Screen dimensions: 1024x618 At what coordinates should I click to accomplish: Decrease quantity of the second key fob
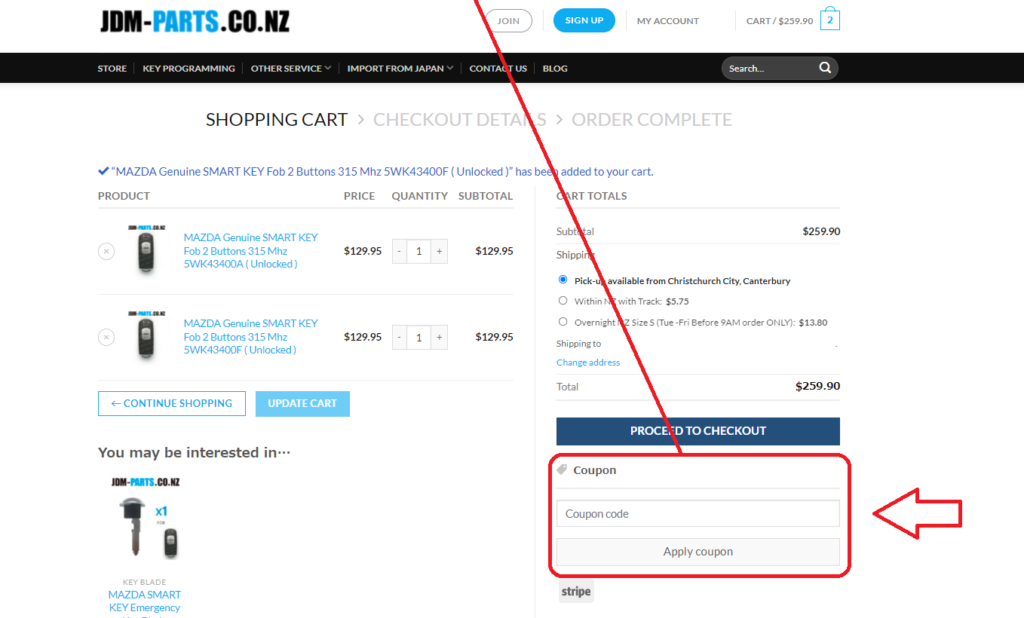(x=398, y=337)
